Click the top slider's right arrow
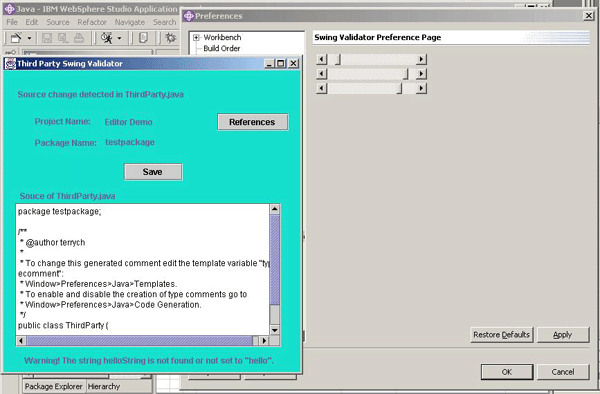Screen dimensions: 600x394 coord(421,59)
